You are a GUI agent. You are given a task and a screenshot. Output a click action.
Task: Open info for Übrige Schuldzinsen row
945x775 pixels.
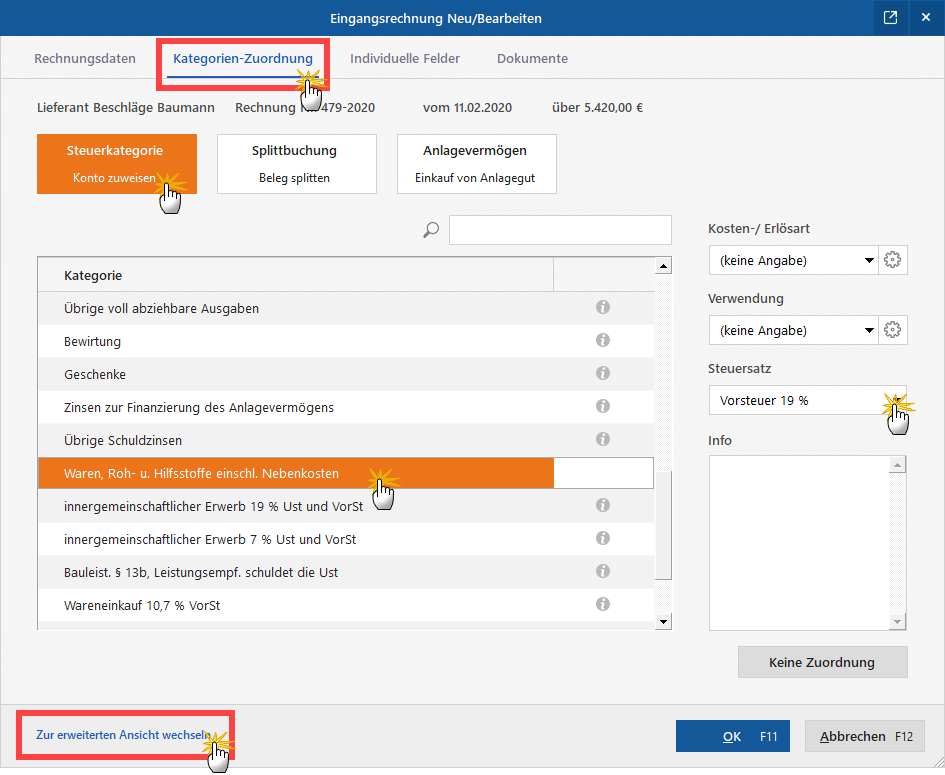pyautogui.click(x=603, y=440)
